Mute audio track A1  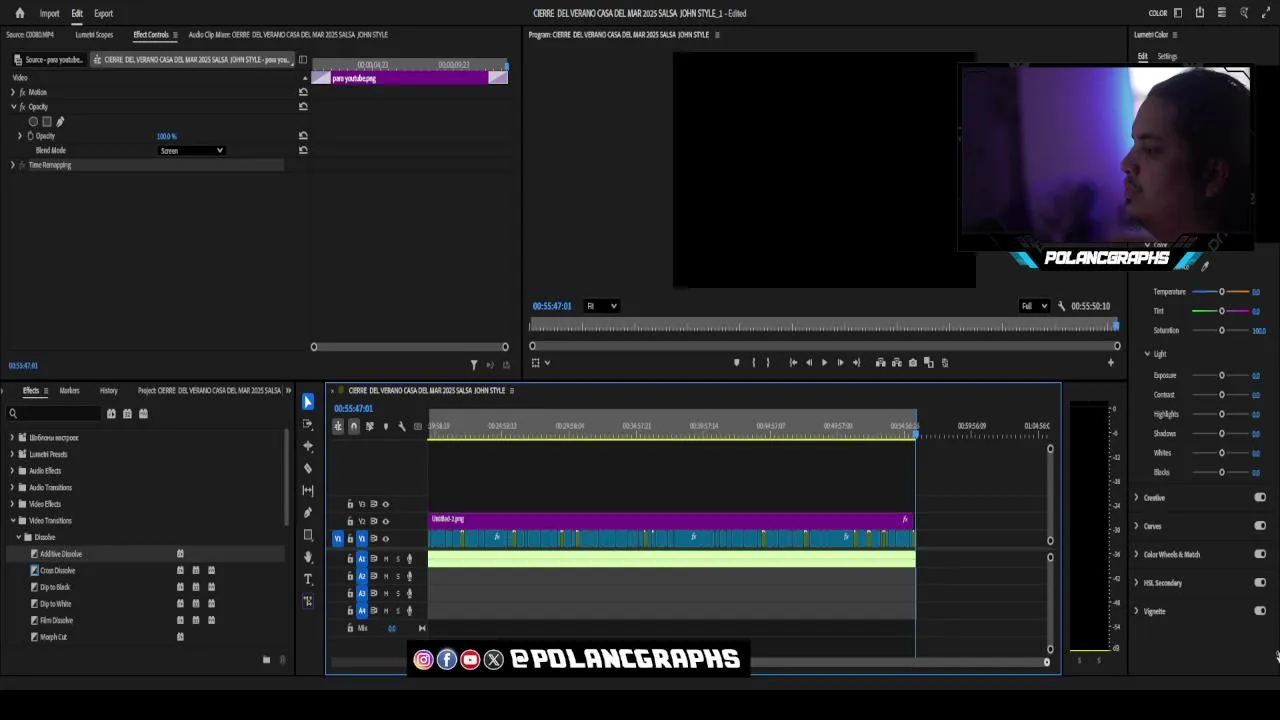[386, 559]
